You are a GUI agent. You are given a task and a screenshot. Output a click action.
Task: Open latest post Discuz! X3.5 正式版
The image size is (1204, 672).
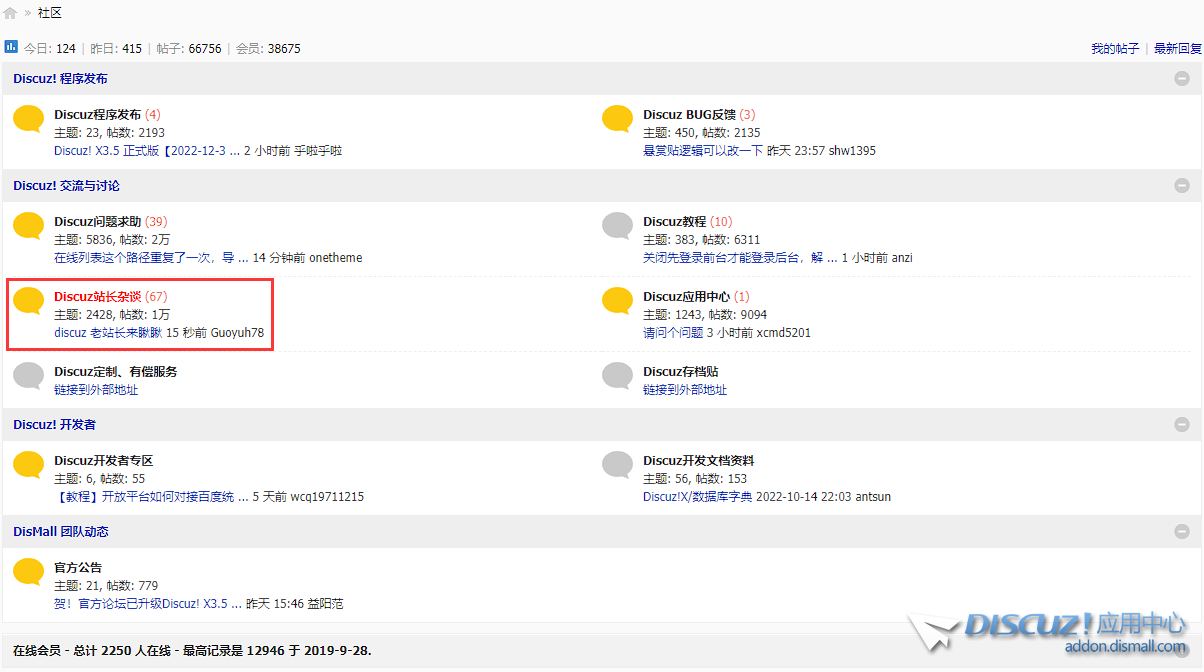coord(147,151)
